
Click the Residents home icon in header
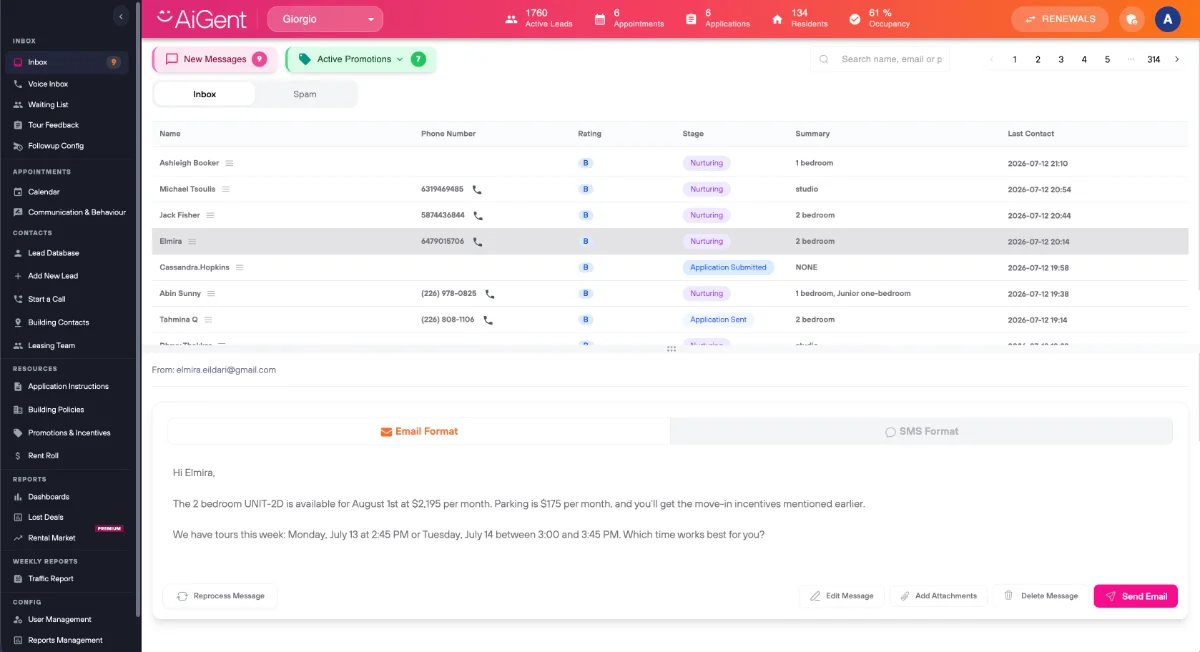point(777,19)
